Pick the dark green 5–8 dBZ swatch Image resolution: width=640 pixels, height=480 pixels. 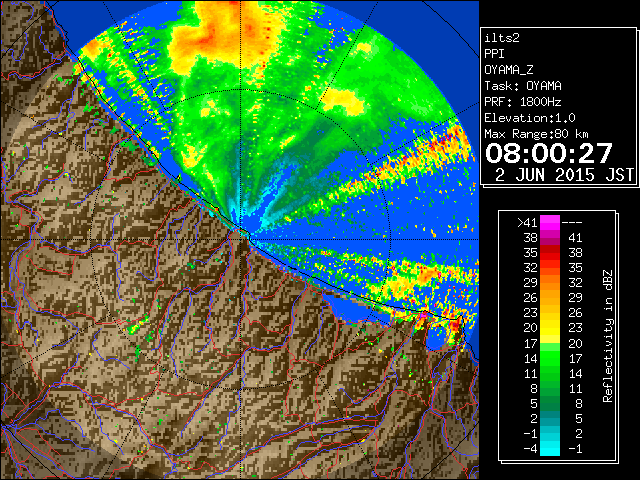(549, 404)
